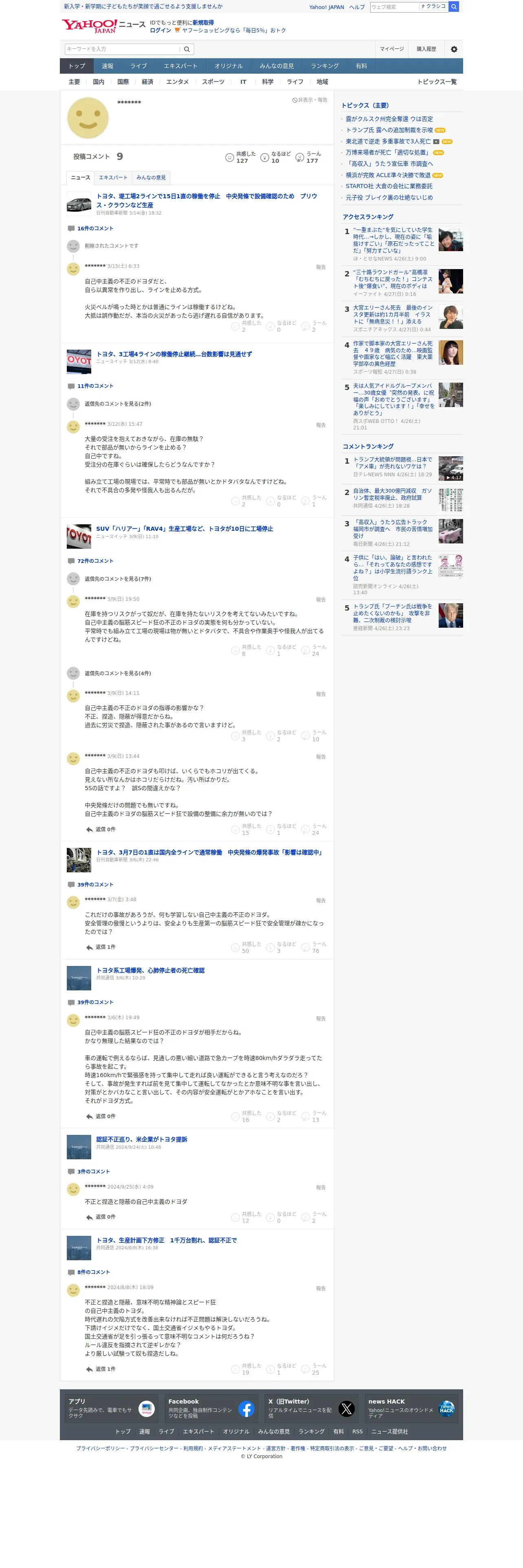Select the ニュース comments tab

[x=80, y=178]
